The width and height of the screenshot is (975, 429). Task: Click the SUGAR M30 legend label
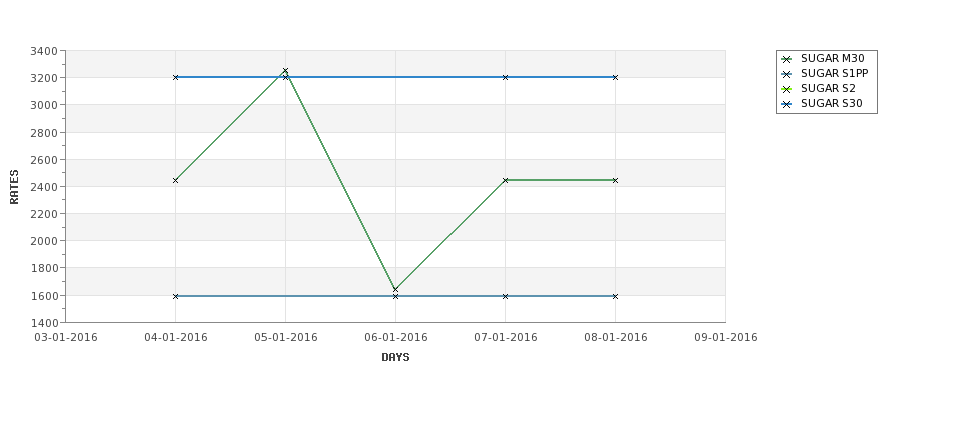click(x=833, y=58)
